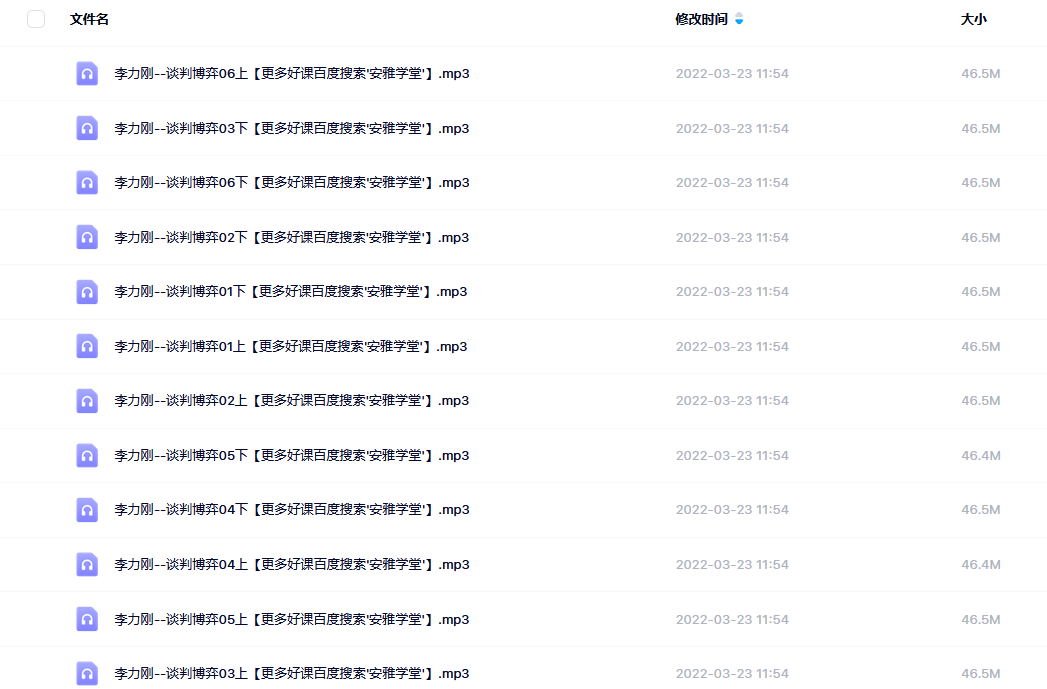Click modified date of 谈判博弈03下 row
The width and height of the screenshot is (1047, 689).
point(732,128)
